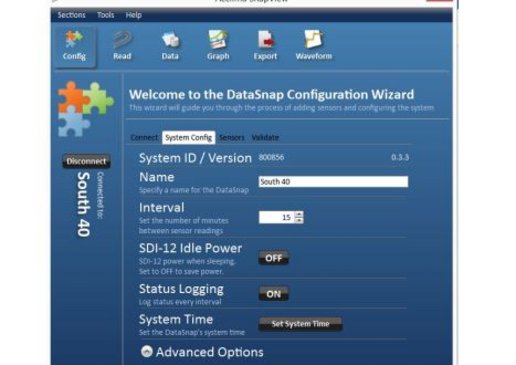The height and width of the screenshot is (365, 516).
Task: Open the Read section icon
Action: coord(122,46)
